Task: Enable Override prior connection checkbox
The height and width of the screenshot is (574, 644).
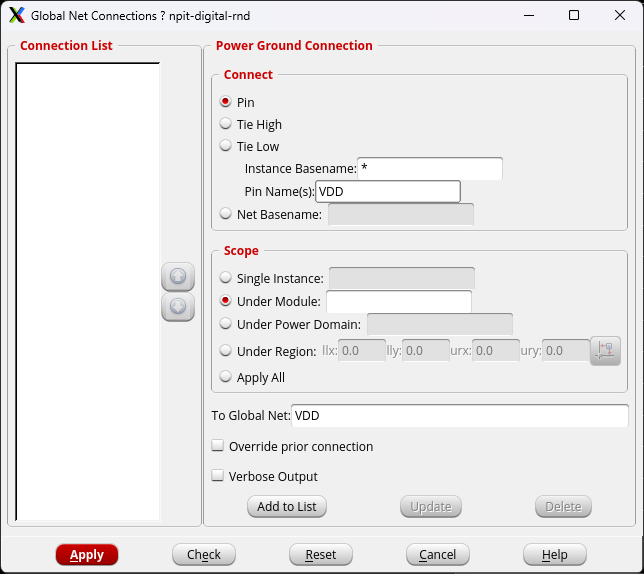Action: point(217,446)
